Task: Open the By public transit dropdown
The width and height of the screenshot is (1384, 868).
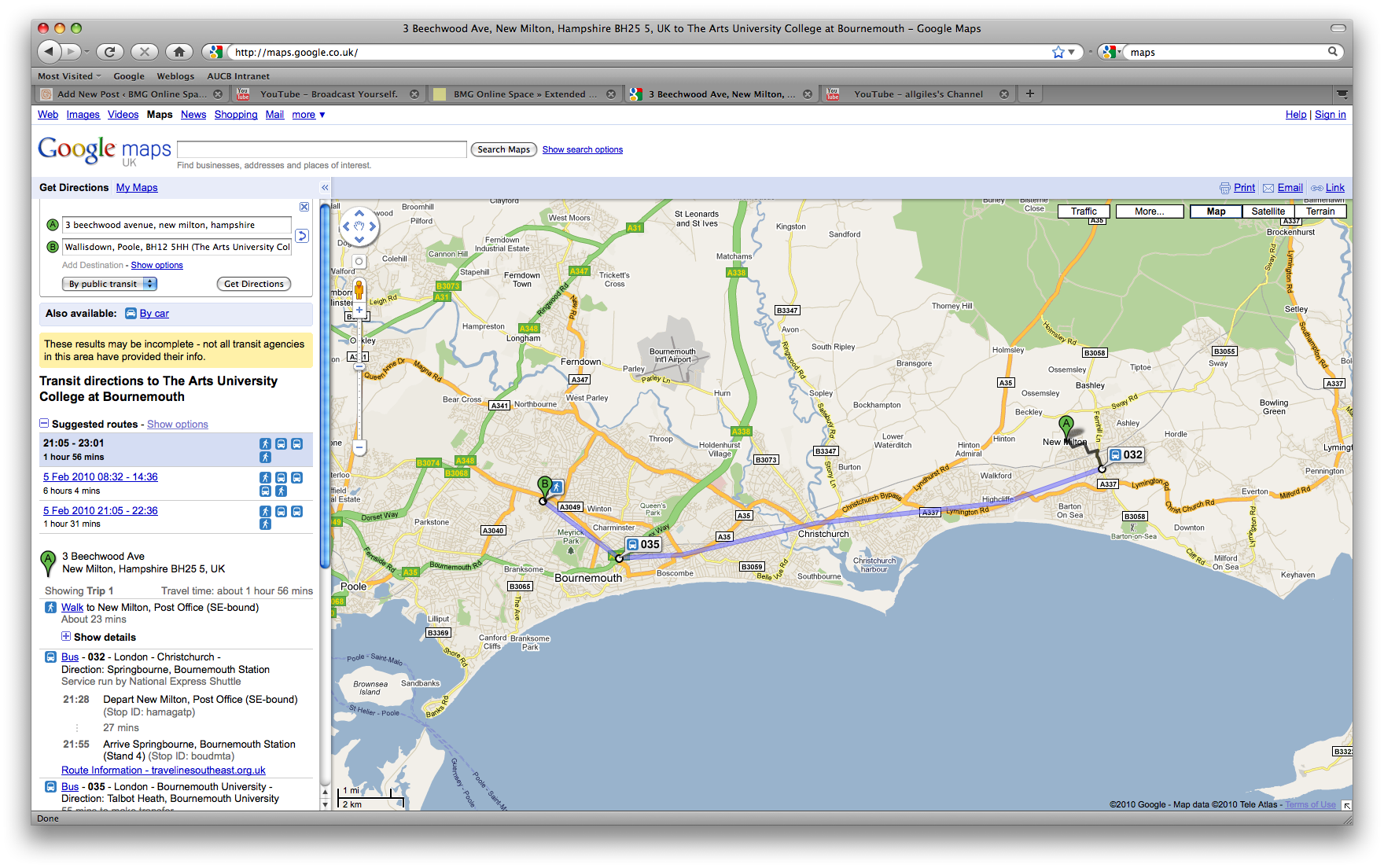Action: coord(109,284)
